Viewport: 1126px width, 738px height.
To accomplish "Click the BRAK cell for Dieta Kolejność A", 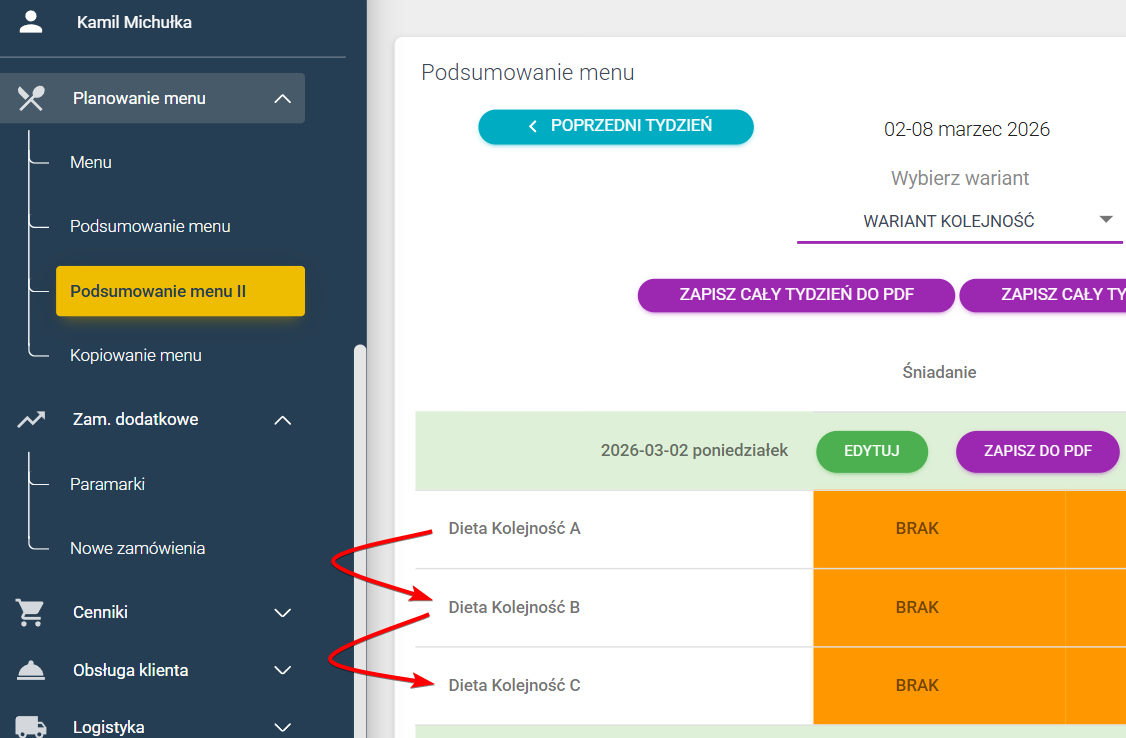I will (939, 529).
